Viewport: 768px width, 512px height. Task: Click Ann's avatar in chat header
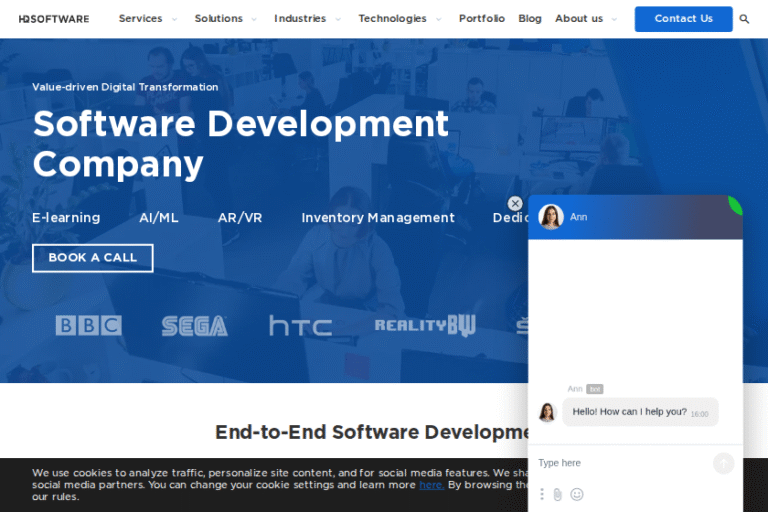coord(551,217)
